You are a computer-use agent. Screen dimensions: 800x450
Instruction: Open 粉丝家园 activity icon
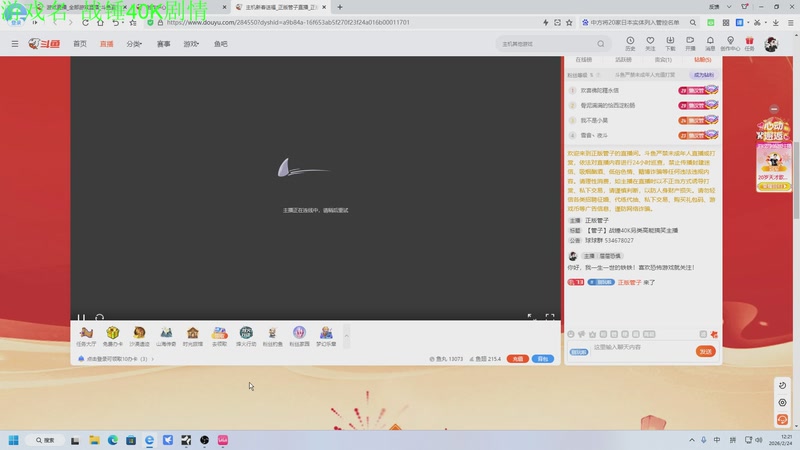(x=299, y=336)
